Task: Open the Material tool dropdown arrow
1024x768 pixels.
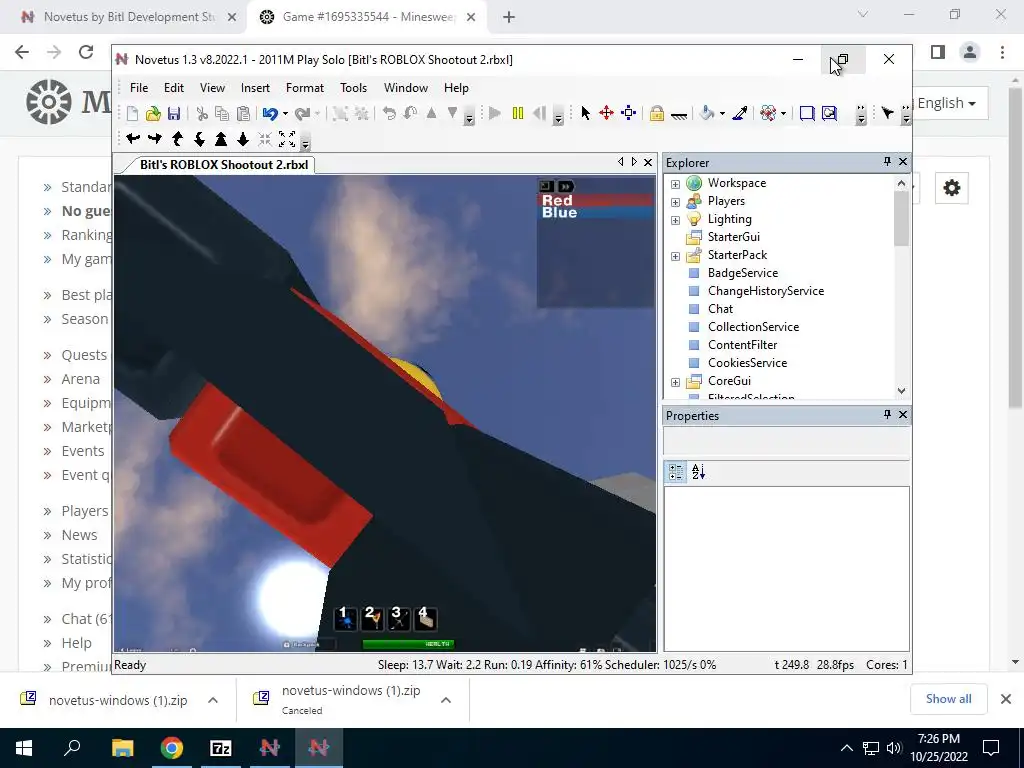Action: [783, 114]
